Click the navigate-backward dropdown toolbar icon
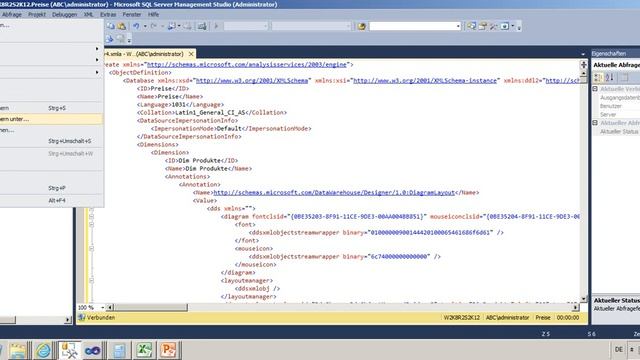The width and height of the screenshot is (640, 360). [x=173, y=26]
